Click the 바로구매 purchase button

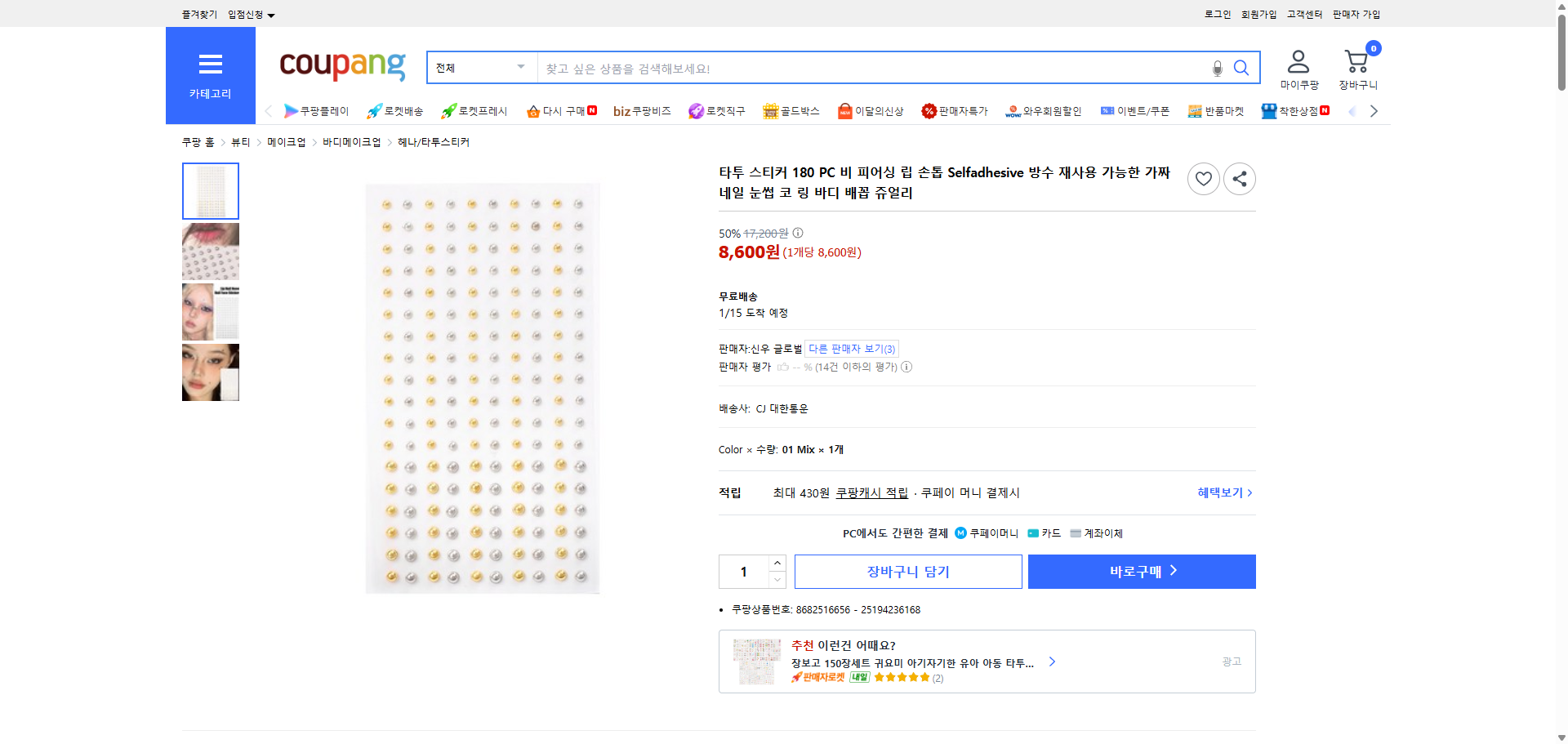pos(1141,571)
